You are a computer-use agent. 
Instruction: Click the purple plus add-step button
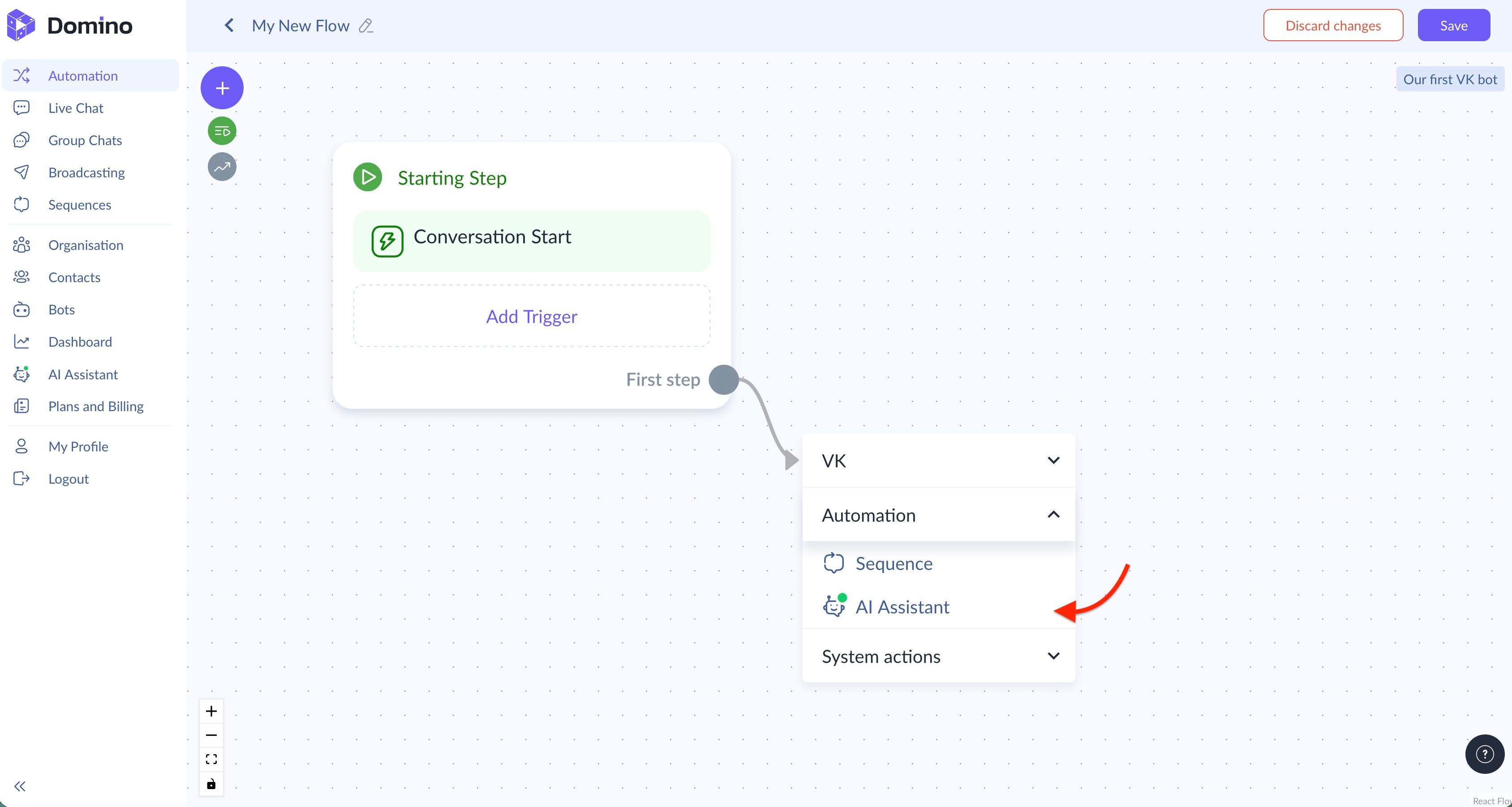coord(222,88)
